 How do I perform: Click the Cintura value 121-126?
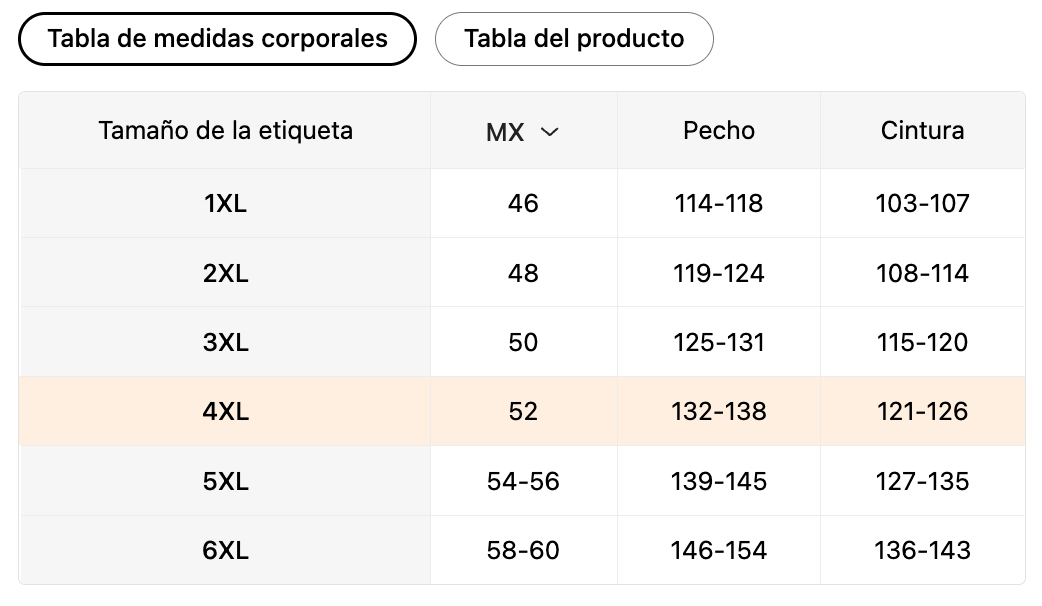point(922,411)
